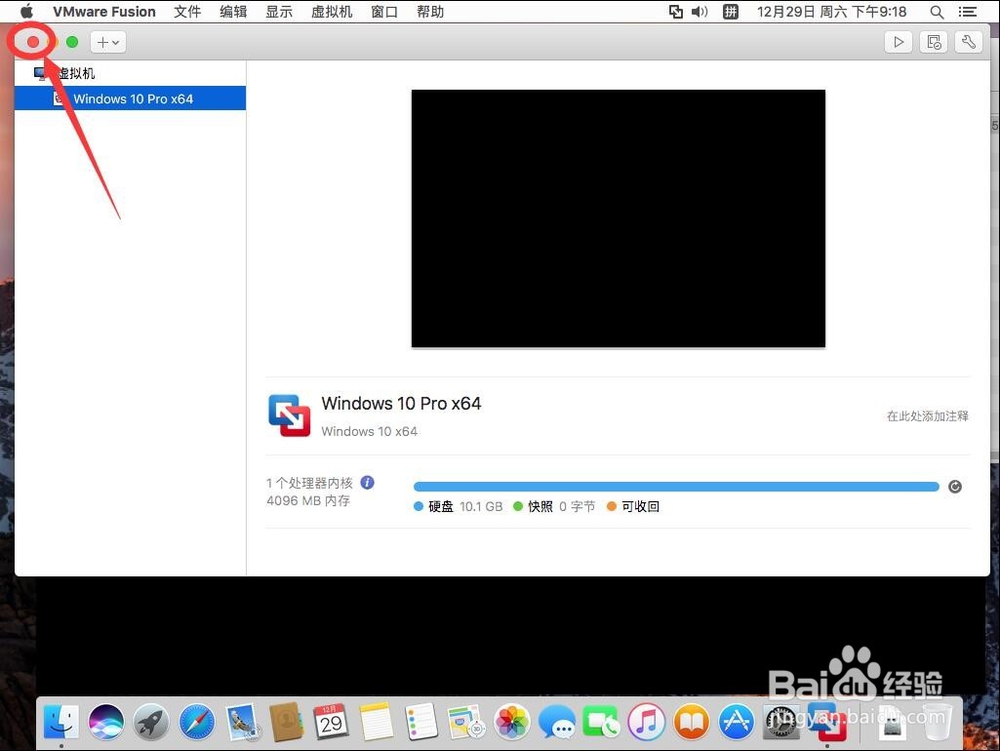Open FaceTime green icon in dock
This screenshot has height=751, width=1000.
(x=601, y=722)
